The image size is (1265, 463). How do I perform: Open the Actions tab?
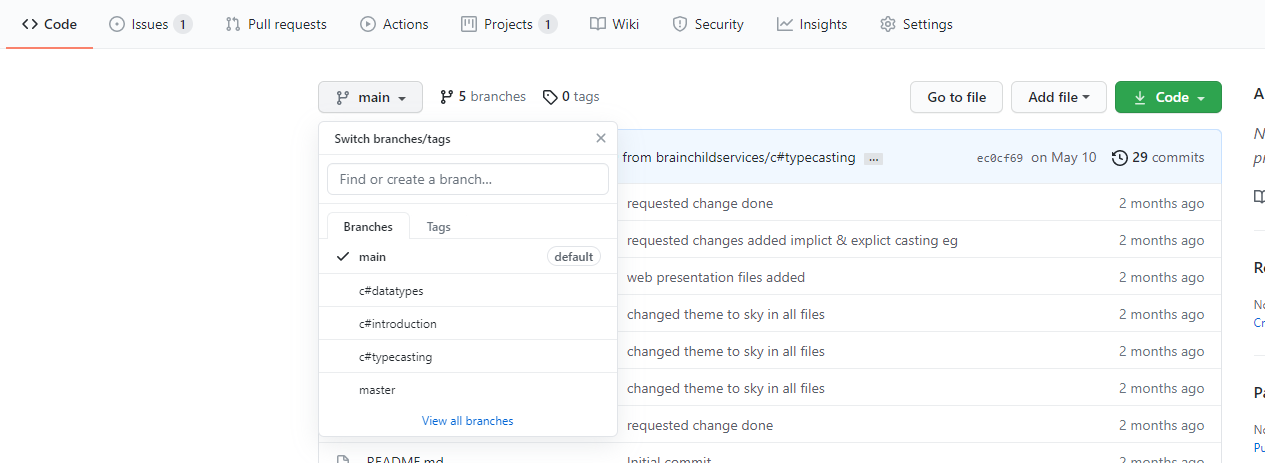coord(394,24)
